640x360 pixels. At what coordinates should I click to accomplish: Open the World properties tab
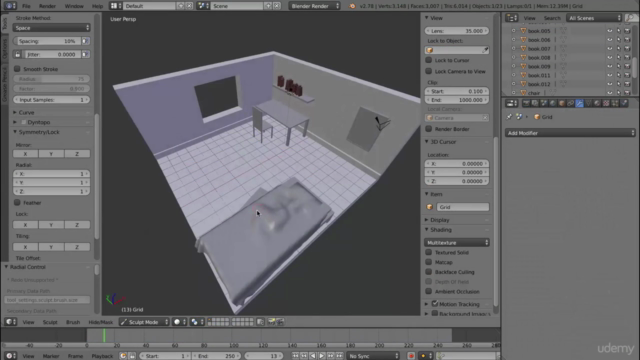553,103
